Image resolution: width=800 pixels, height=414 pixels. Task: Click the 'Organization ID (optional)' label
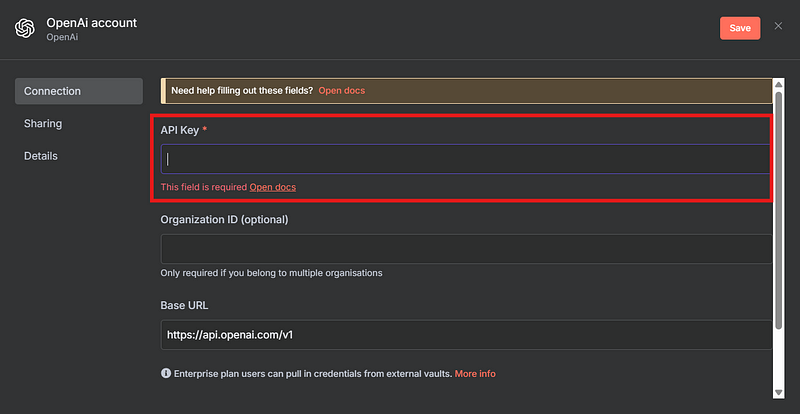pyautogui.click(x=224, y=220)
